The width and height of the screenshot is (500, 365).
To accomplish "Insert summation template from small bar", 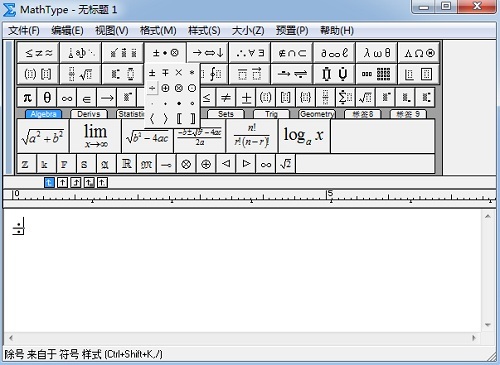I will [345, 98].
